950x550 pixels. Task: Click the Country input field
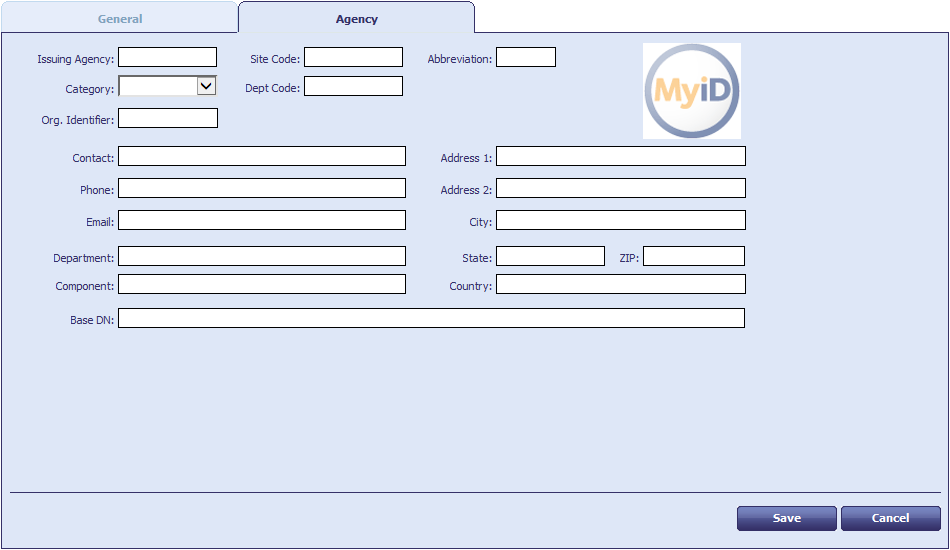[x=621, y=284]
